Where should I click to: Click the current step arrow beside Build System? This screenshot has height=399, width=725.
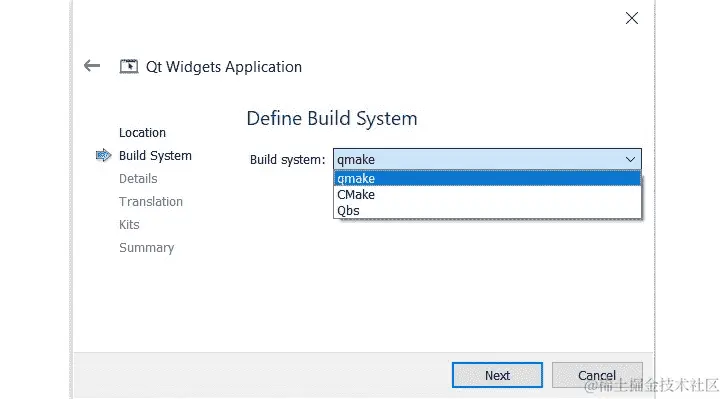coord(104,155)
